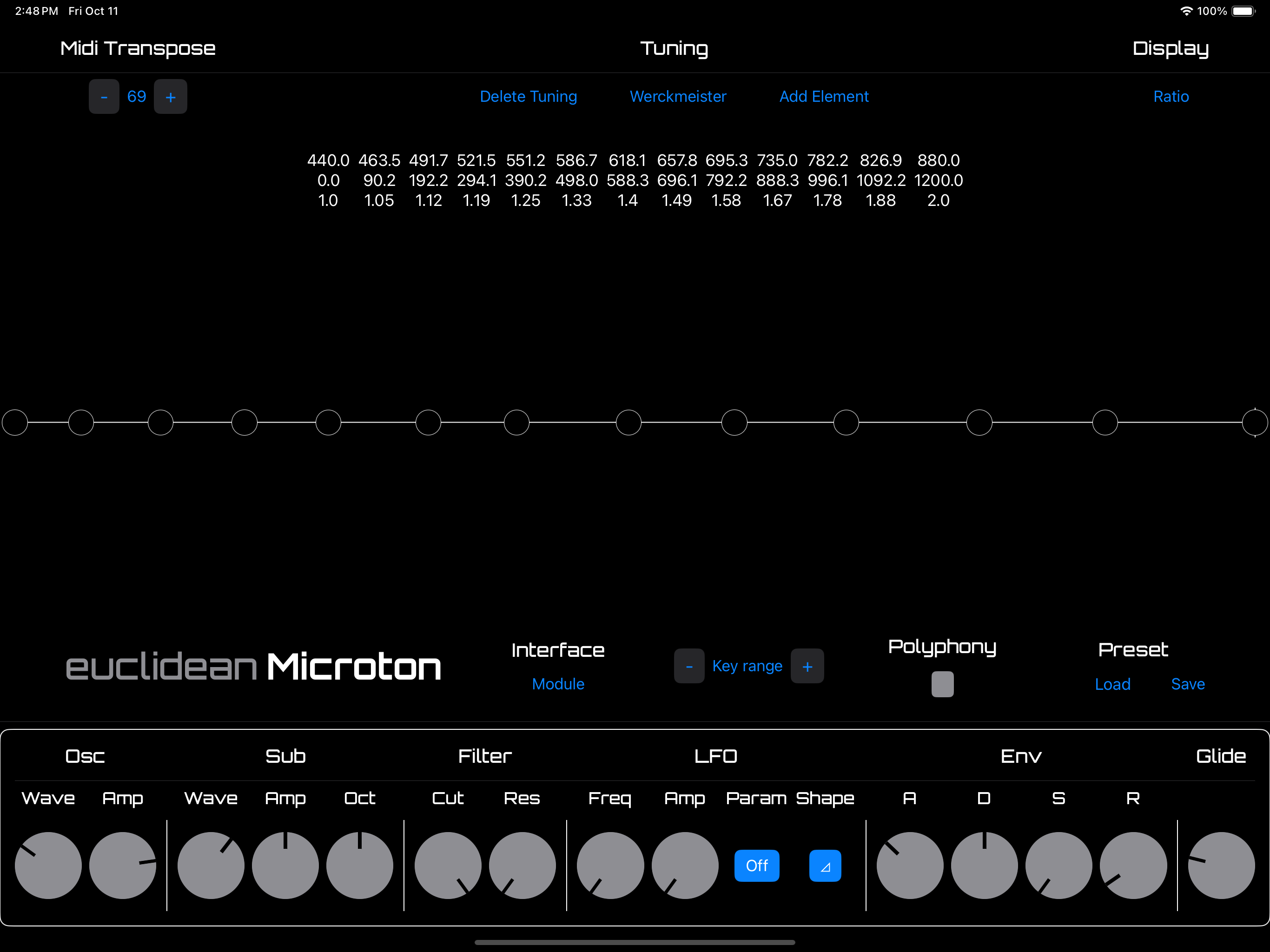This screenshot has width=1270, height=952.
Task: Click the 440.0 frequency value
Action: coord(328,160)
